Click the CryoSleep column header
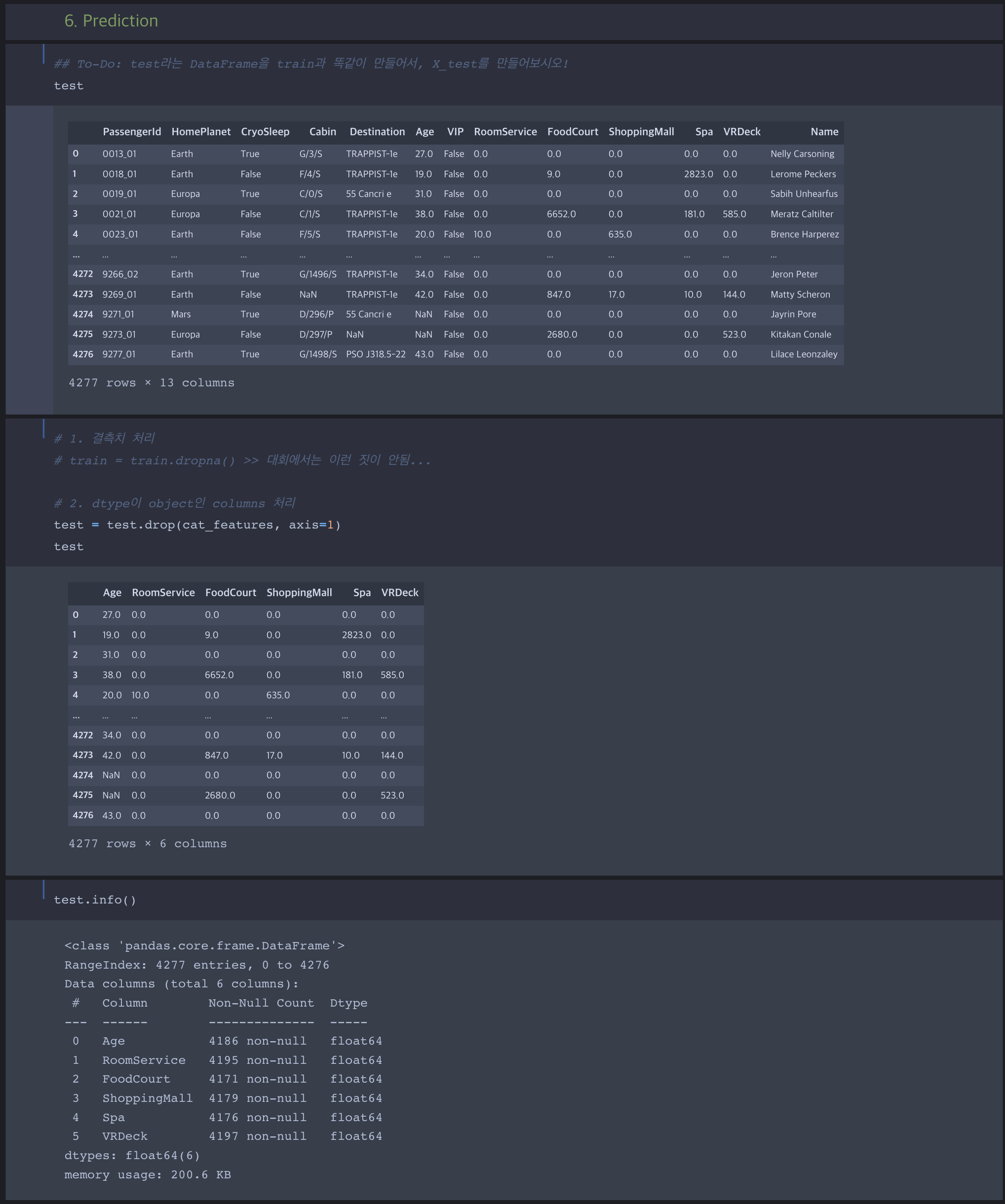Image resolution: width=1005 pixels, height=1204 pixels. (265, 132)
